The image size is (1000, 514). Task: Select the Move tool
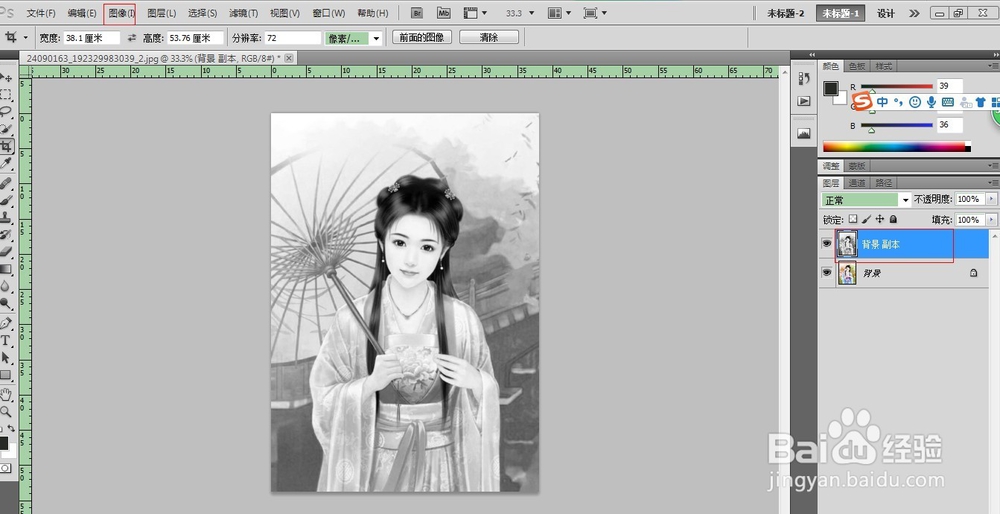click(6, 78)
